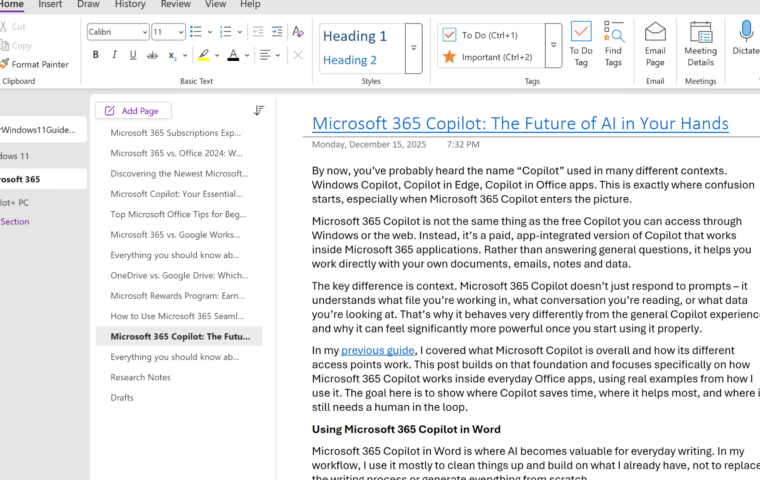Expand subscript options arrow

coord(185,55)
